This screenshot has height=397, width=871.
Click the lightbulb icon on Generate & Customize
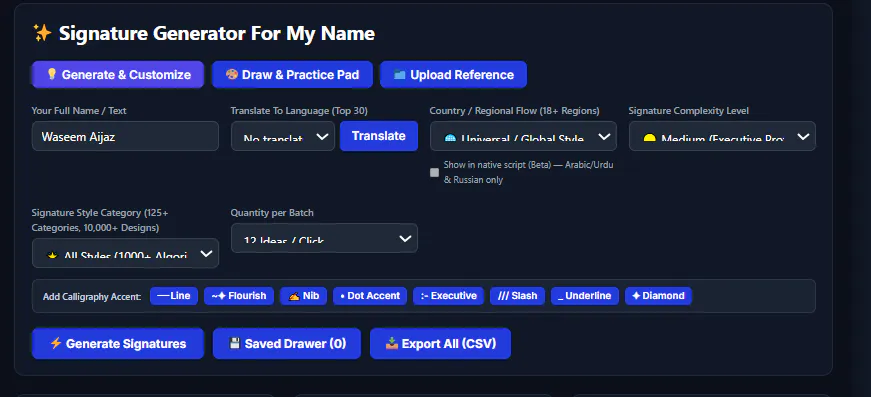[x=52, y=74]
